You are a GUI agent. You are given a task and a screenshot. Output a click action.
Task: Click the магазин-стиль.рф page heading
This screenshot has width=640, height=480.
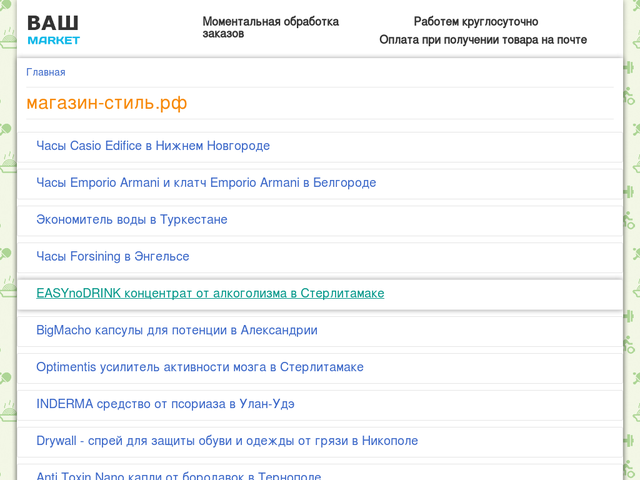coord(107,103)
